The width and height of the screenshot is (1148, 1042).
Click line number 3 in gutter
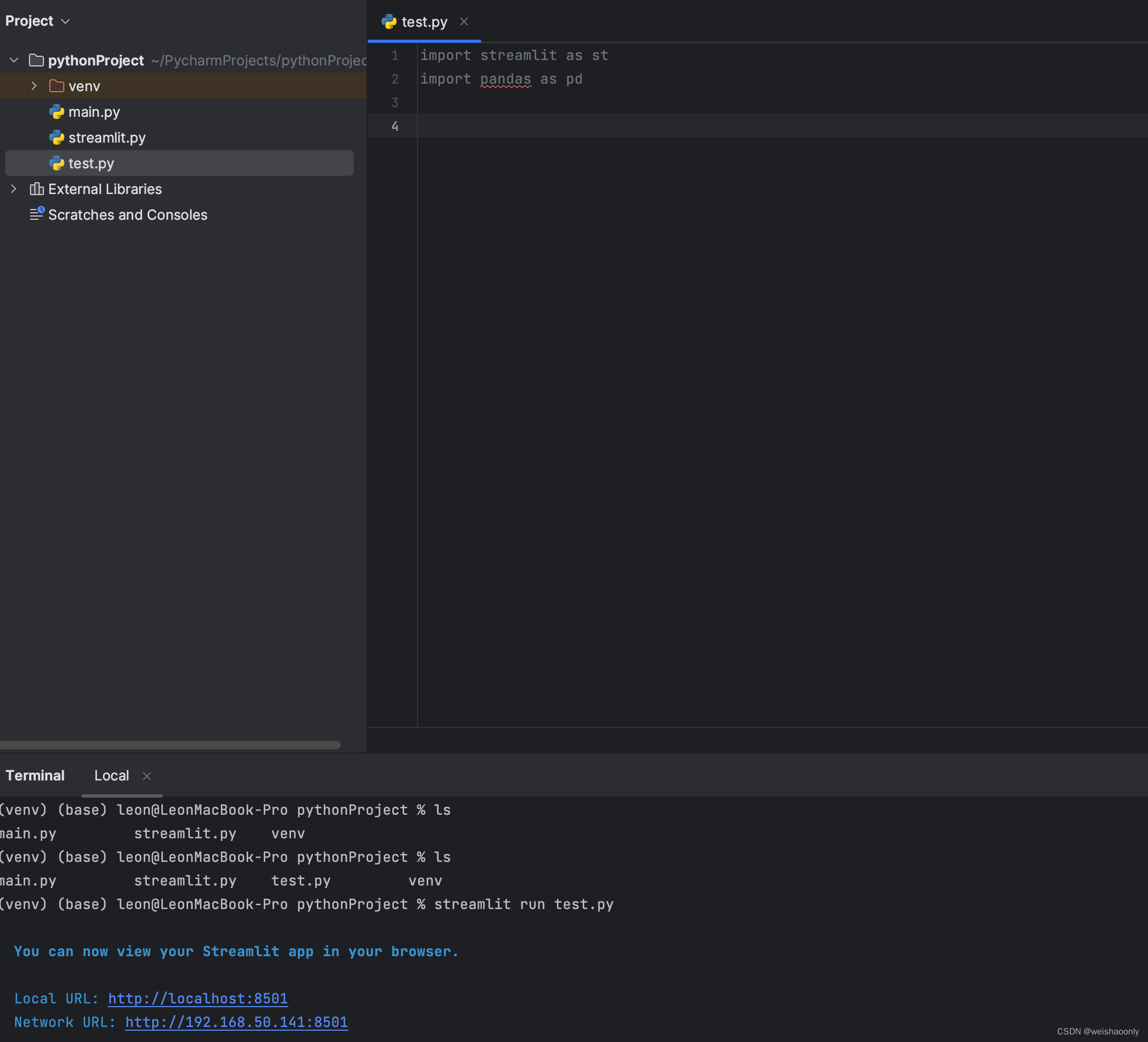click(394, 102)
